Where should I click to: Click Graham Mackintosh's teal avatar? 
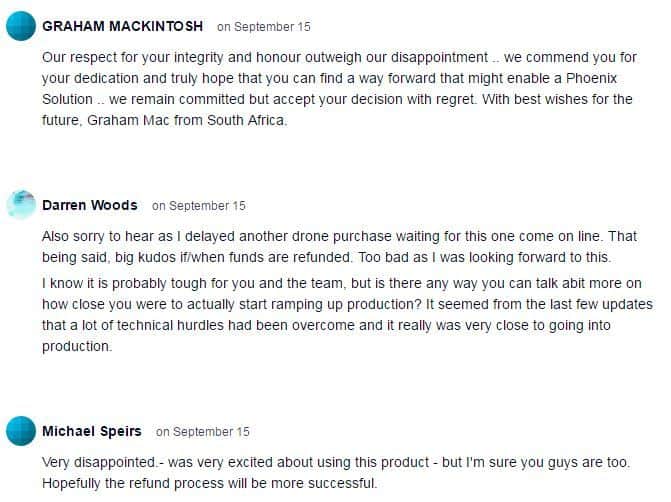coord(22,25)
